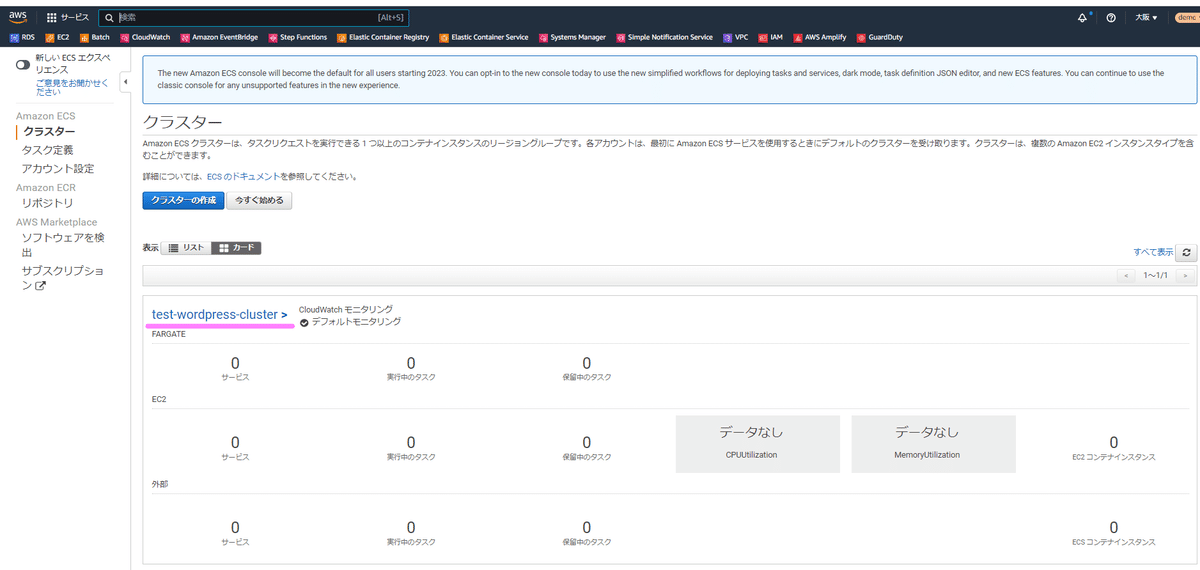Viewport: 1200px width, 570px height.
Task: Select ソフトウェアを検出 in sidebar
Action: click(x=63, y=245)
